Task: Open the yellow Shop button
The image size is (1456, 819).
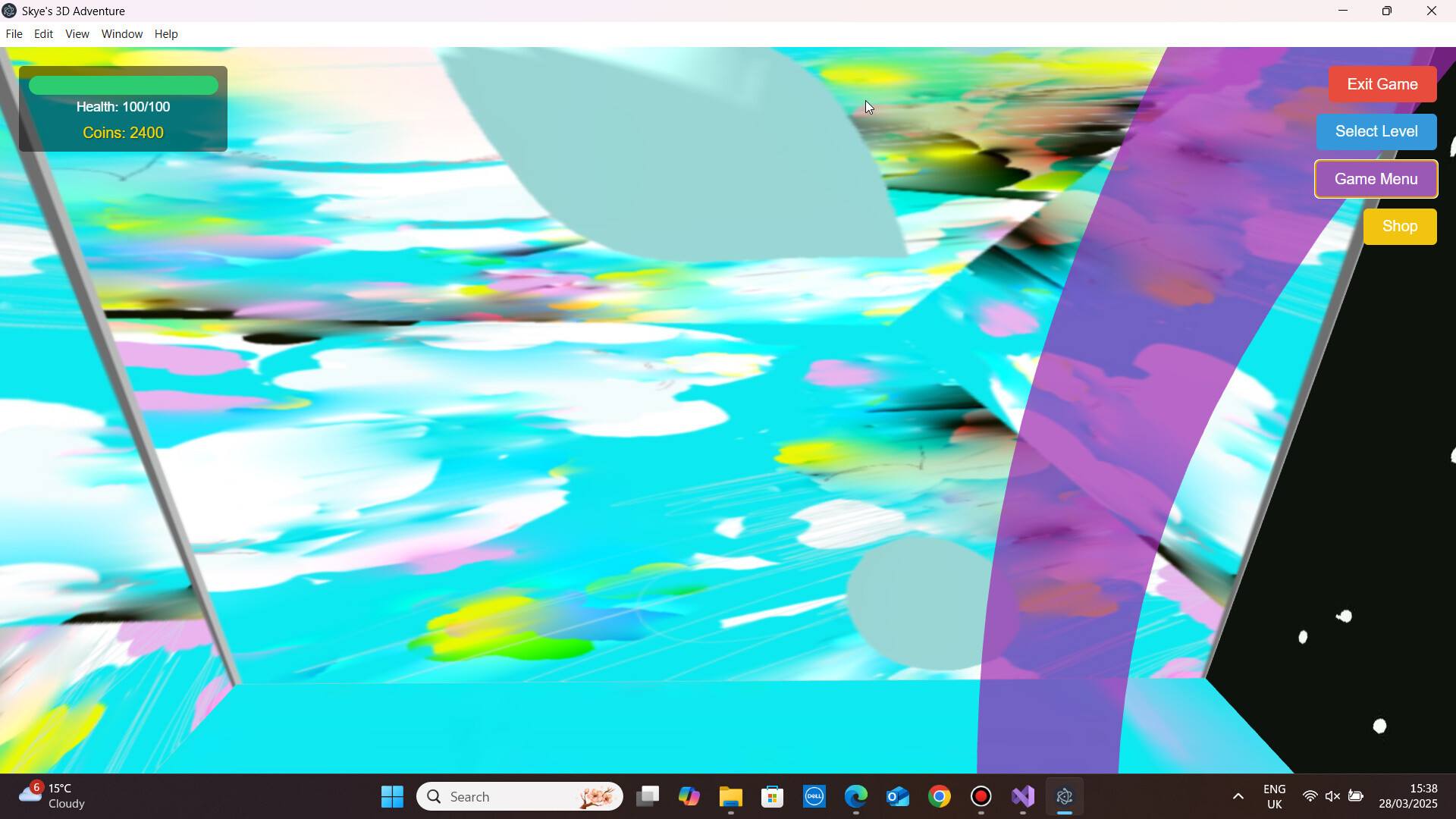Action: 1399,226
